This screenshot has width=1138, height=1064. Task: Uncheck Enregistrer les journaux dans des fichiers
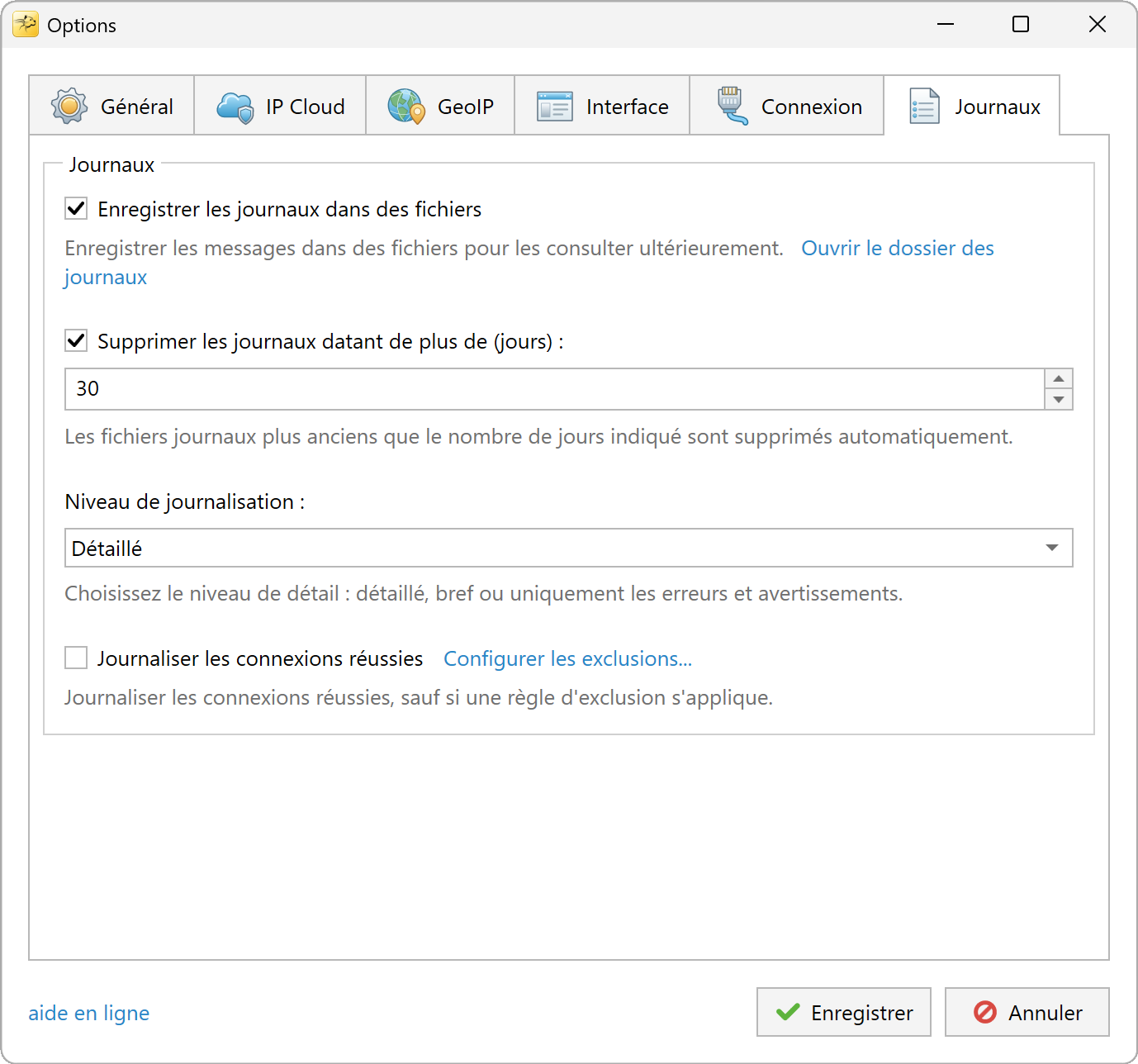(x=76, y=208)
